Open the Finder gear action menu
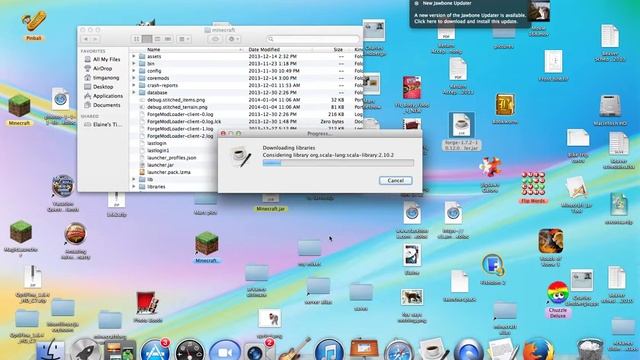 click(x=233, y=39)
